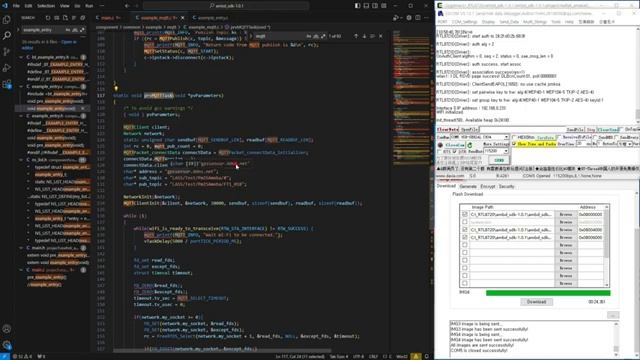Image resolution: width=640 pixels, height=360 pixels.
Task: Open the Search view in activity bar
Action: tap(7, 36)
